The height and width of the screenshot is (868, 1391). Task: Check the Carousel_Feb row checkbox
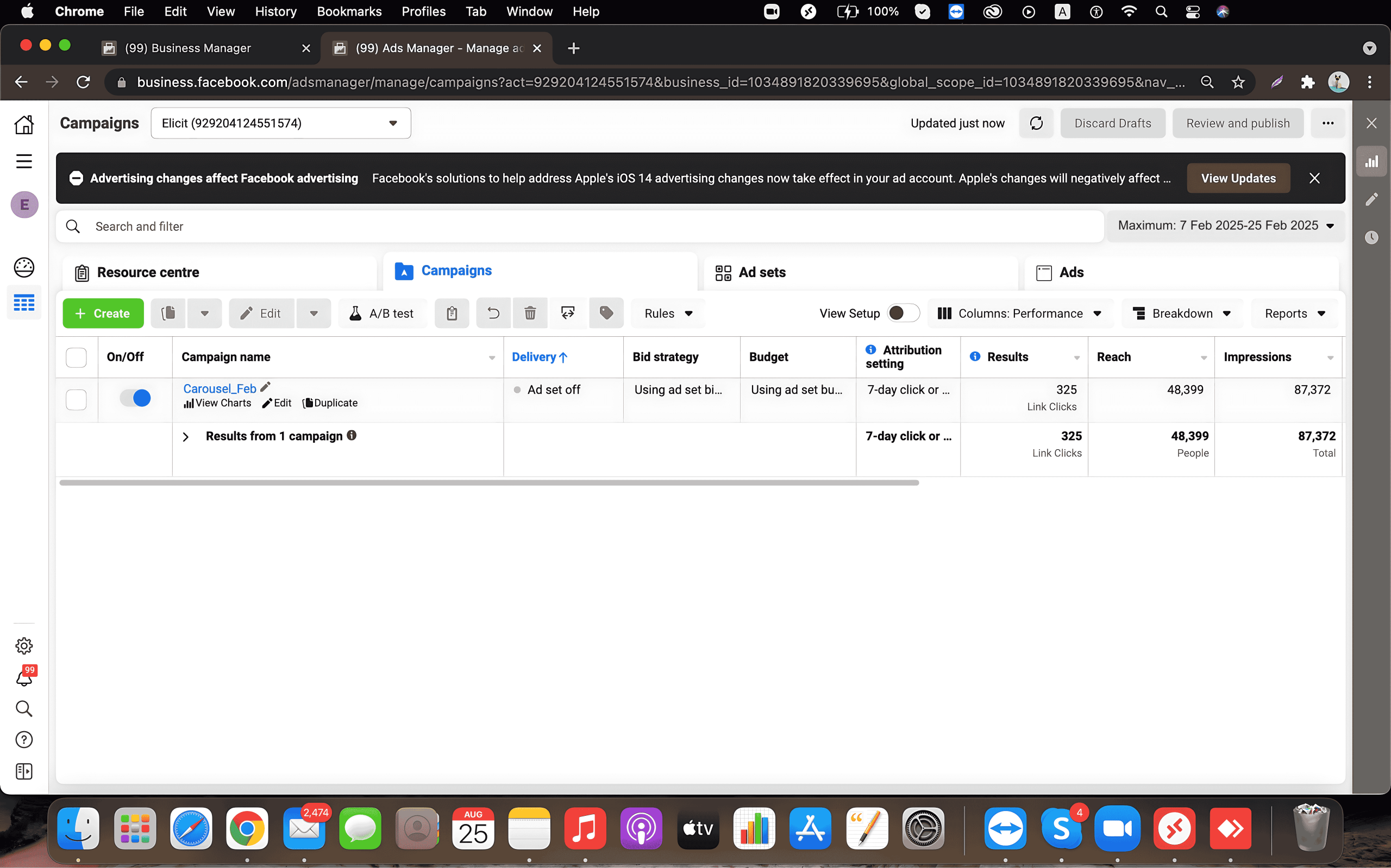[77, 400]
